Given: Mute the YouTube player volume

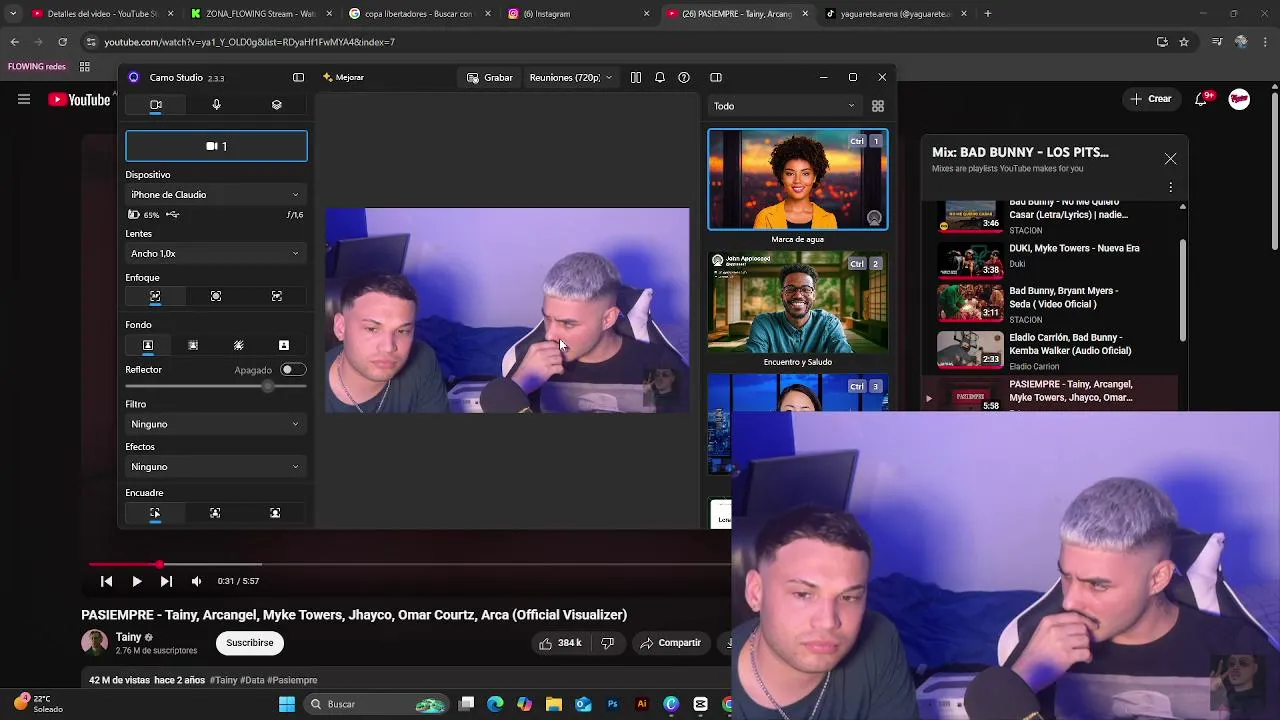Looking at the screenshot, I should click(x=196, y=581).
